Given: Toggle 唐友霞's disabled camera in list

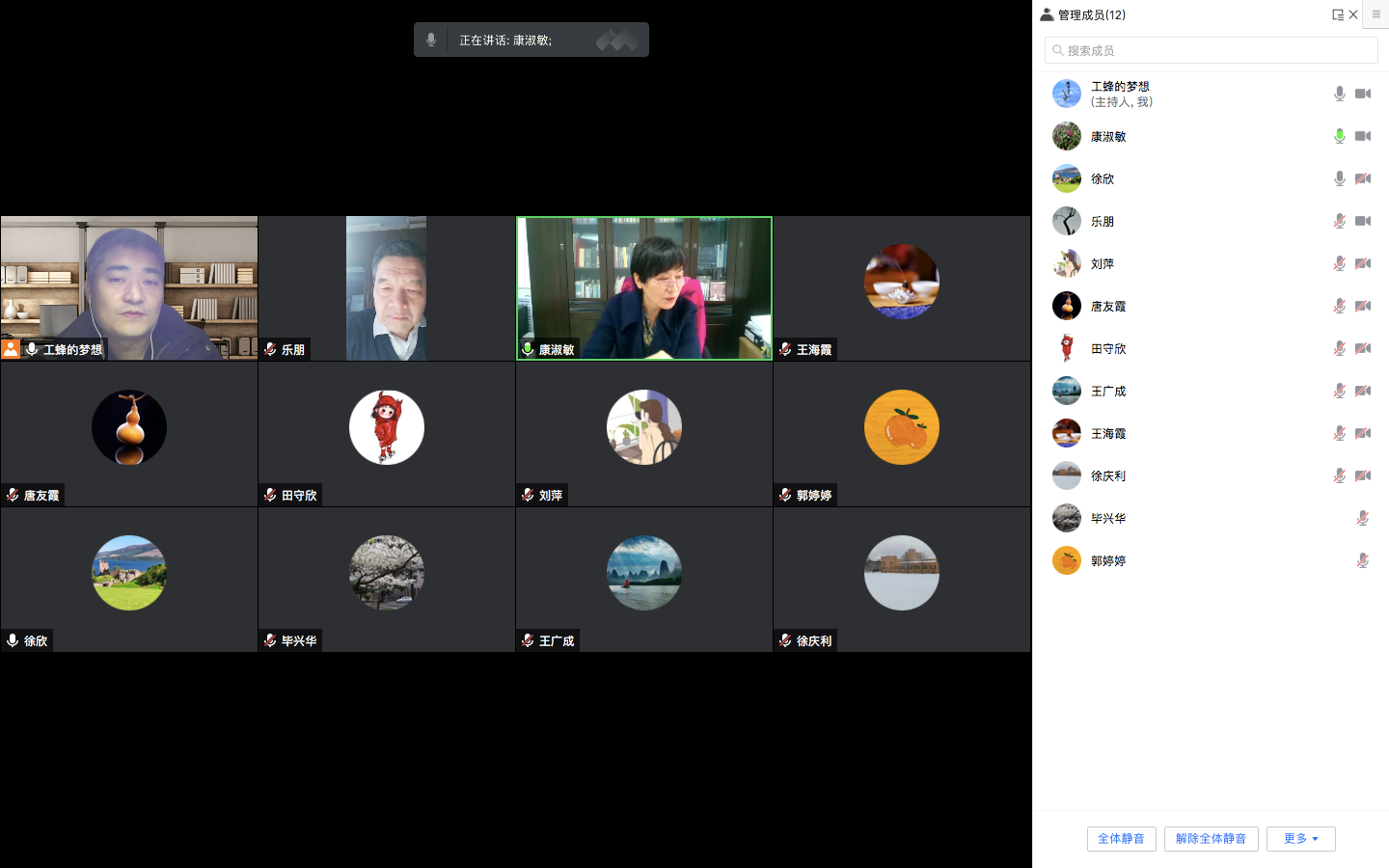Looking at the screenshot, I should [1362, 306].
